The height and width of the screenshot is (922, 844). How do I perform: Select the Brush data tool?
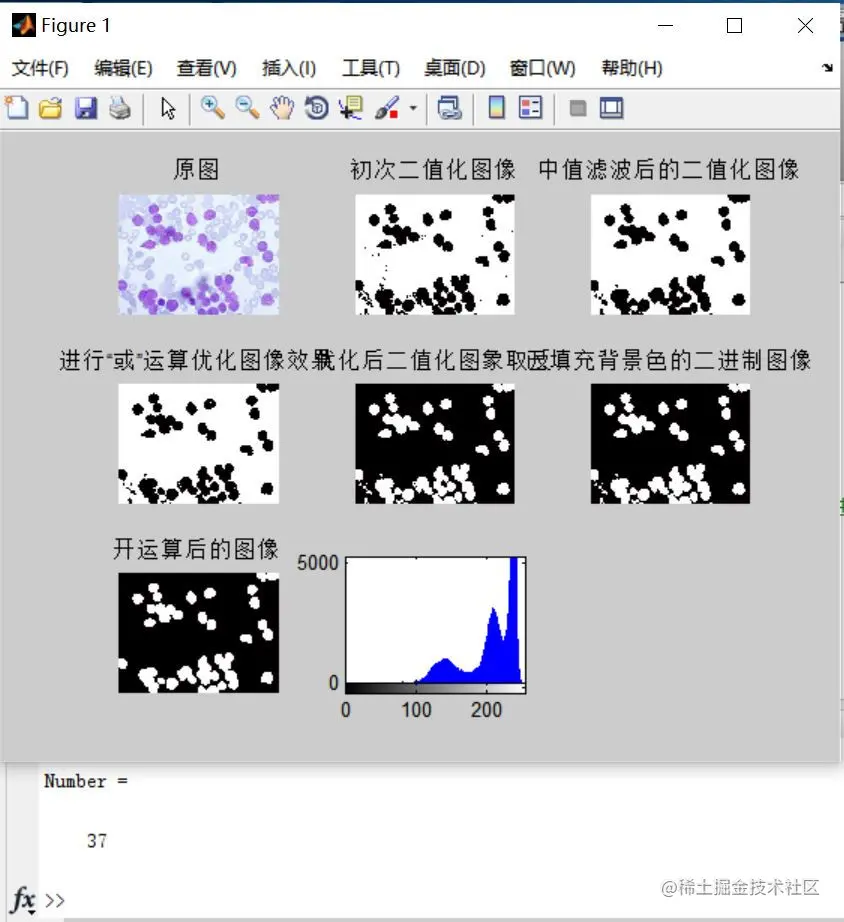point(387,108)
